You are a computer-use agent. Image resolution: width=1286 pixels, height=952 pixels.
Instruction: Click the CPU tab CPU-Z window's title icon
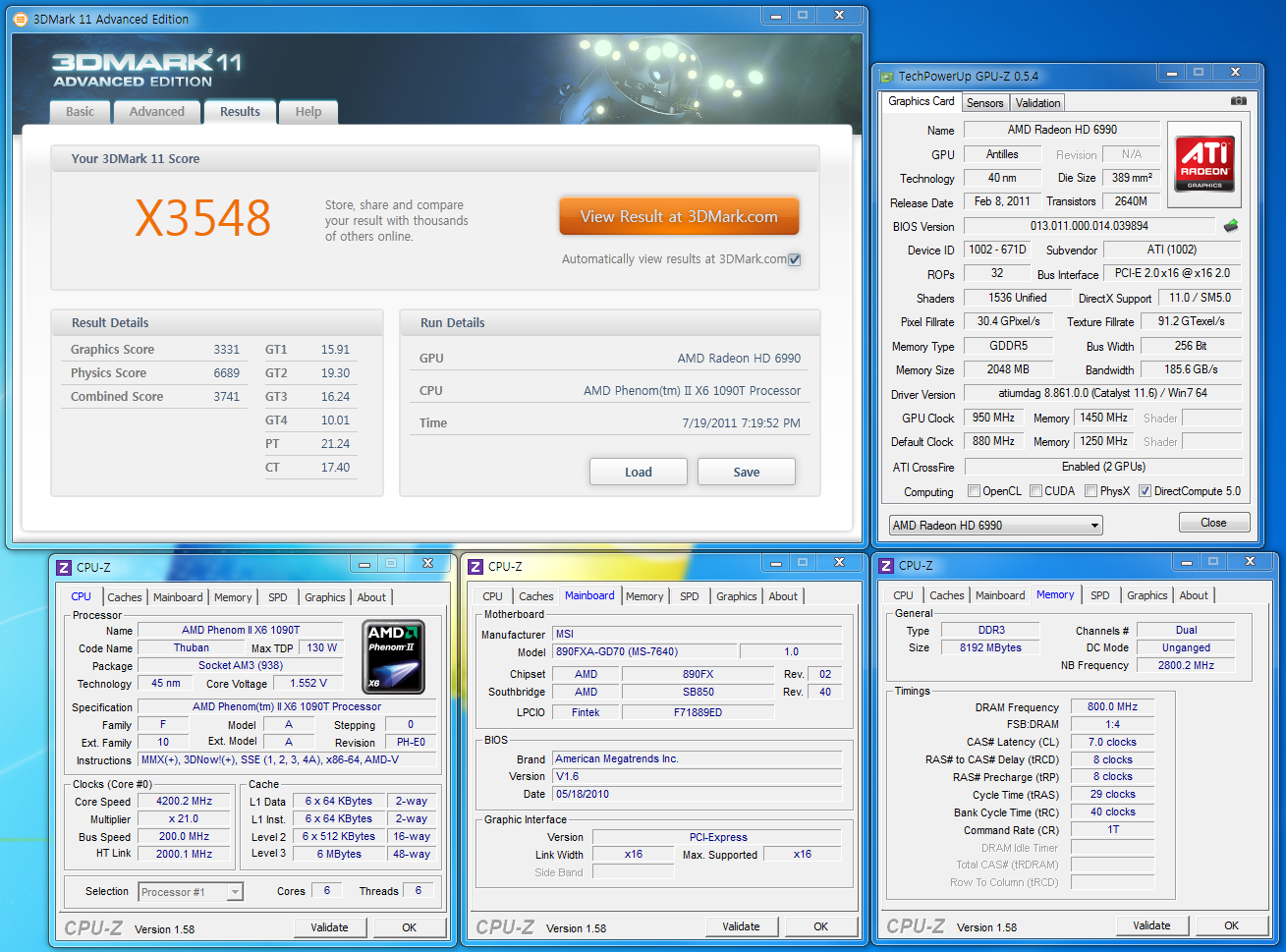click(x=64, y=567)
